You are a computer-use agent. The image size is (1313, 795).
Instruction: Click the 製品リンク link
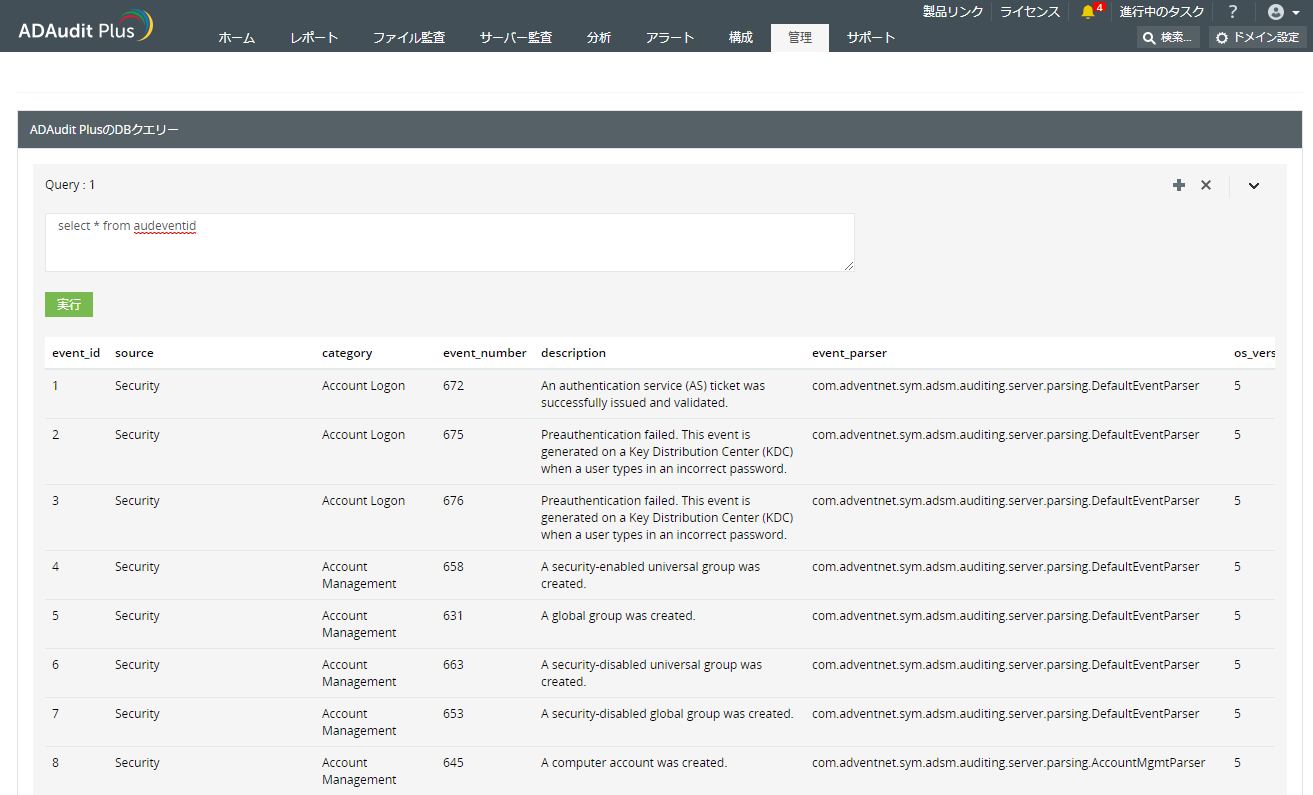click(952, 12)
